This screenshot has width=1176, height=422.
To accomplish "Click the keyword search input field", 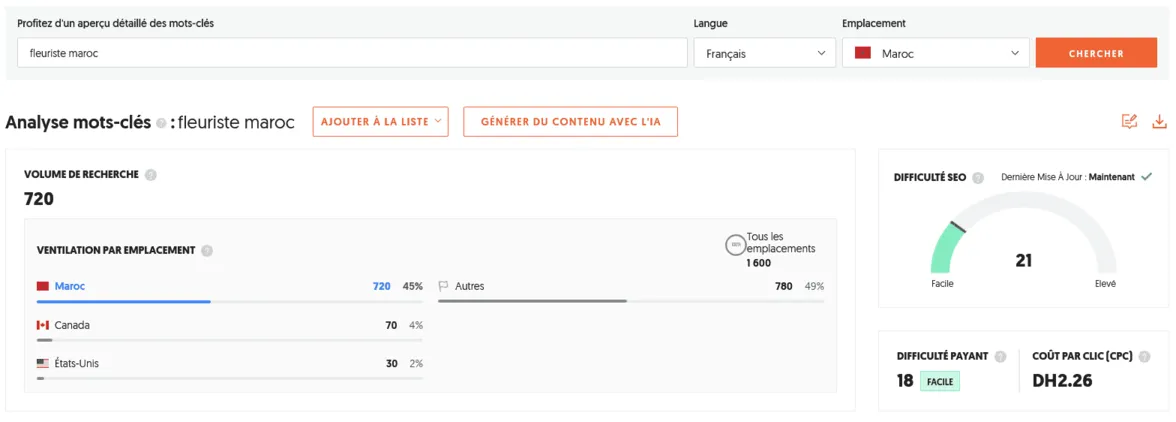I will point(352,53).
